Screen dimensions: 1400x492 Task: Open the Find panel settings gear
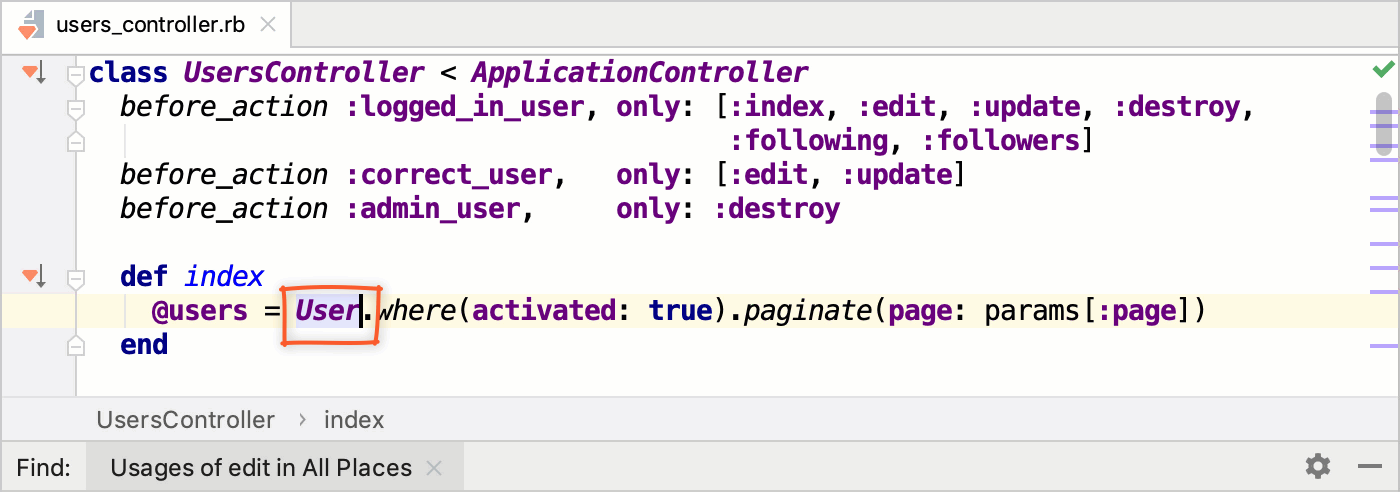tap(1318, 466)
